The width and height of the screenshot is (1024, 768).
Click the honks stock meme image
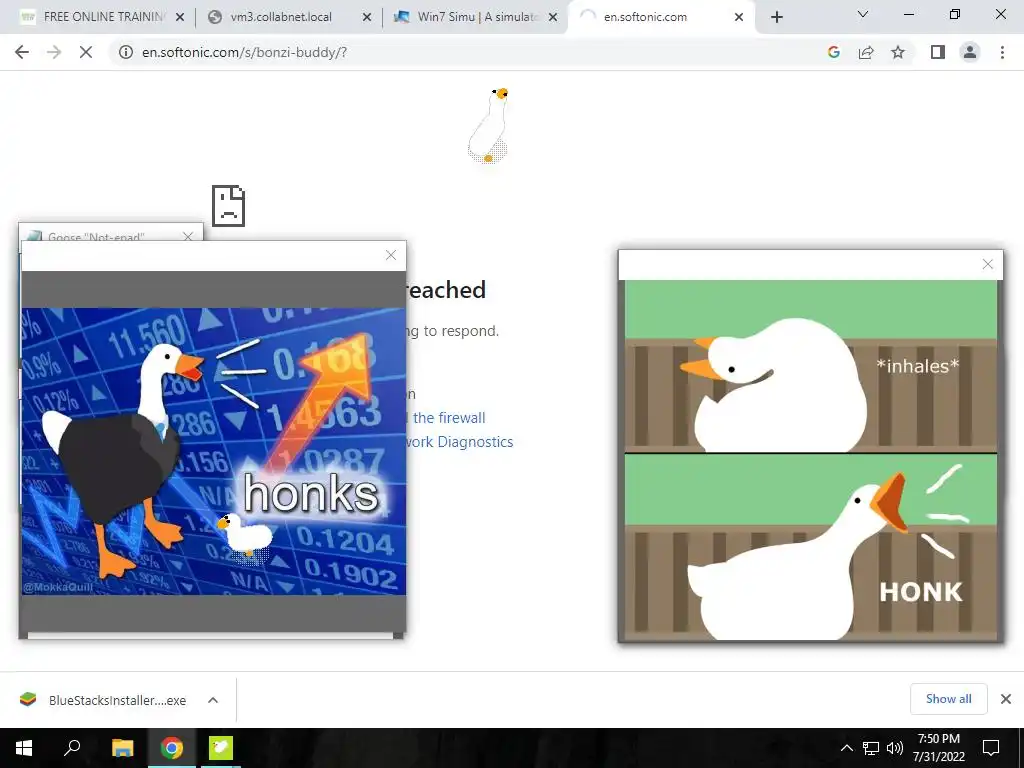point(214,451)
